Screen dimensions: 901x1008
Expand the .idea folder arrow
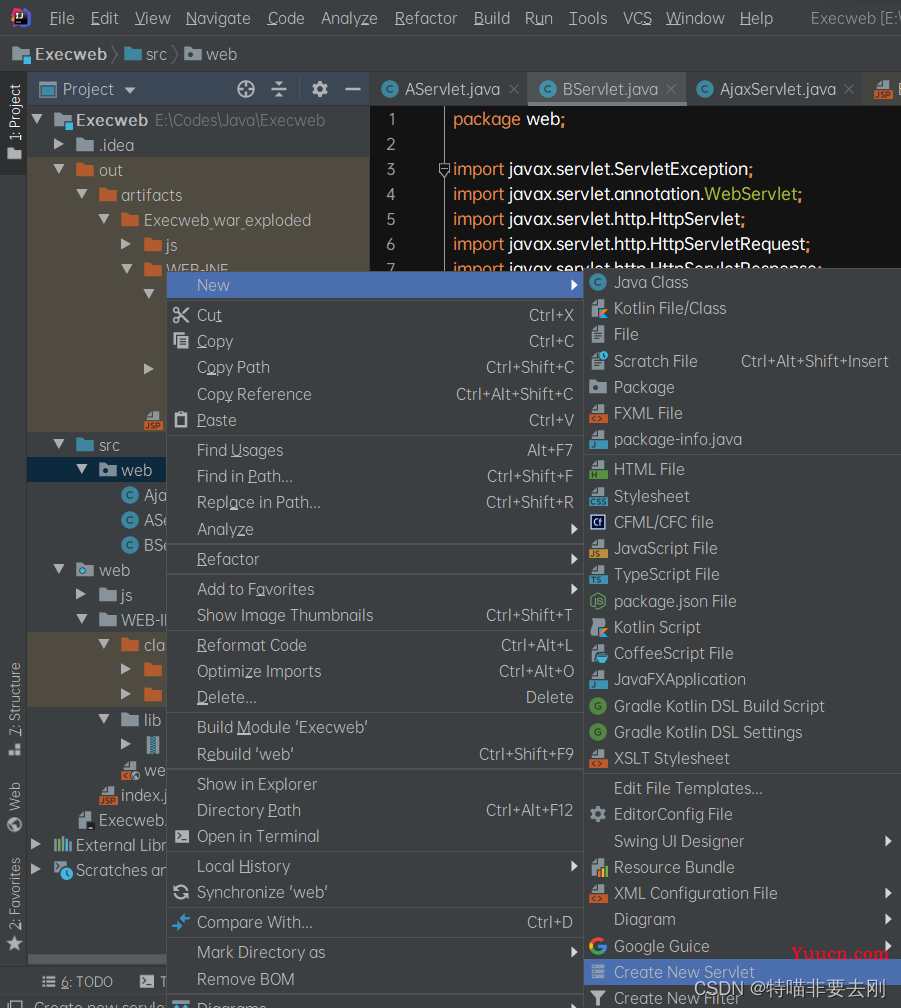click(59, 145)
